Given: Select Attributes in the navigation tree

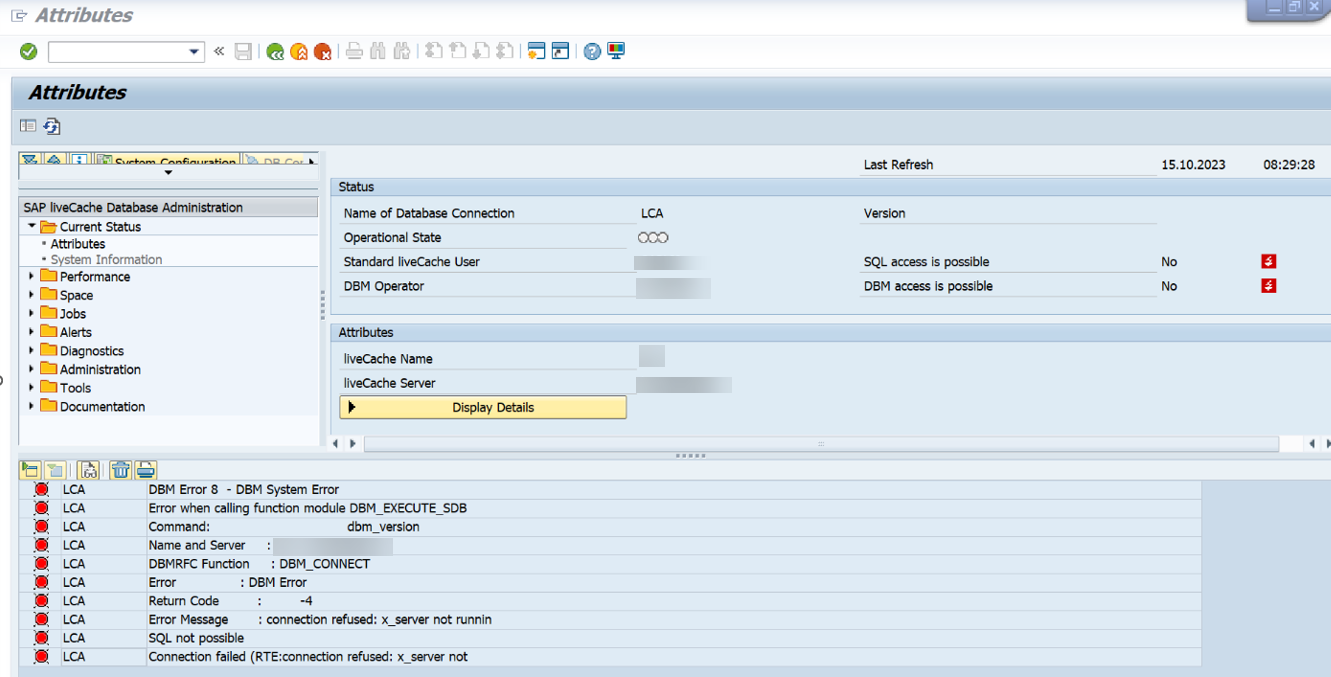Looking at the screenshot, I should click(78, 244).
